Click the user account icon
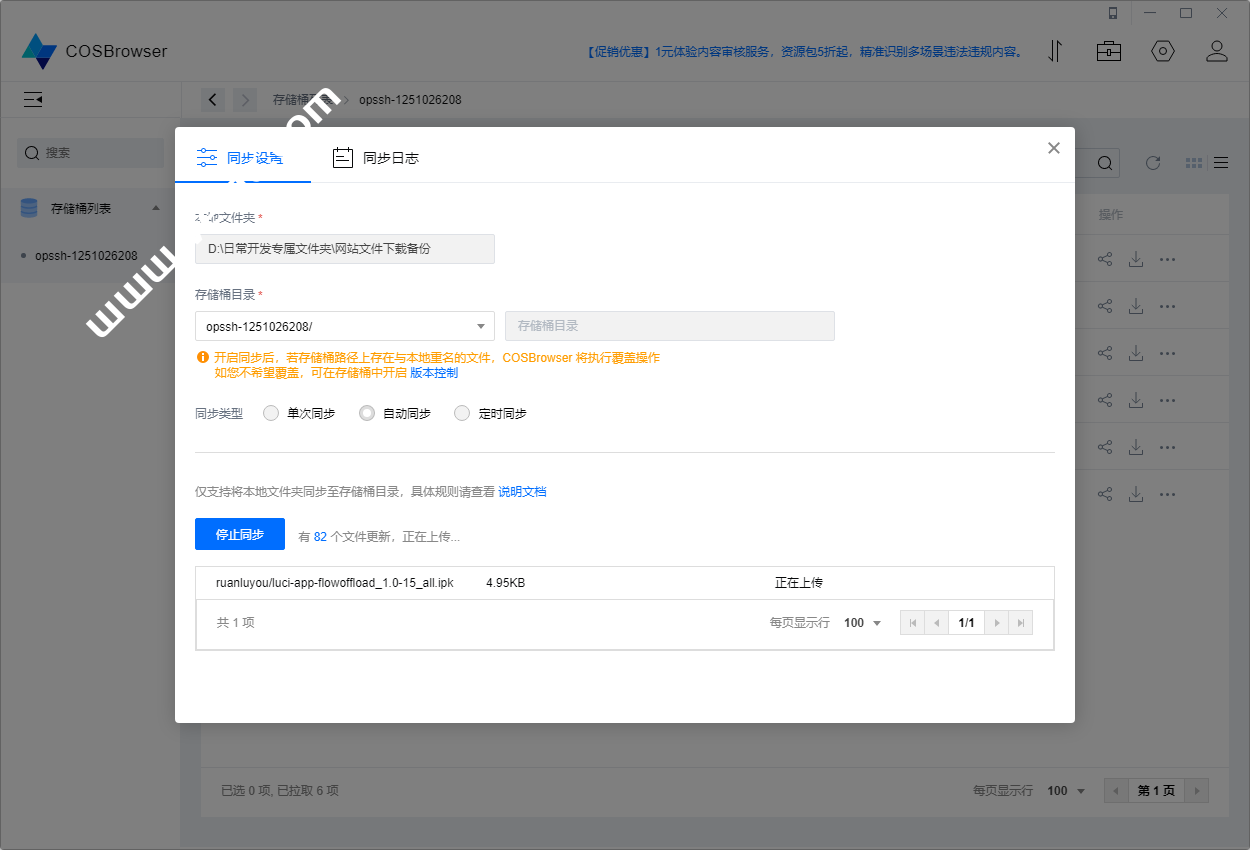 (x=1217, y=50)
